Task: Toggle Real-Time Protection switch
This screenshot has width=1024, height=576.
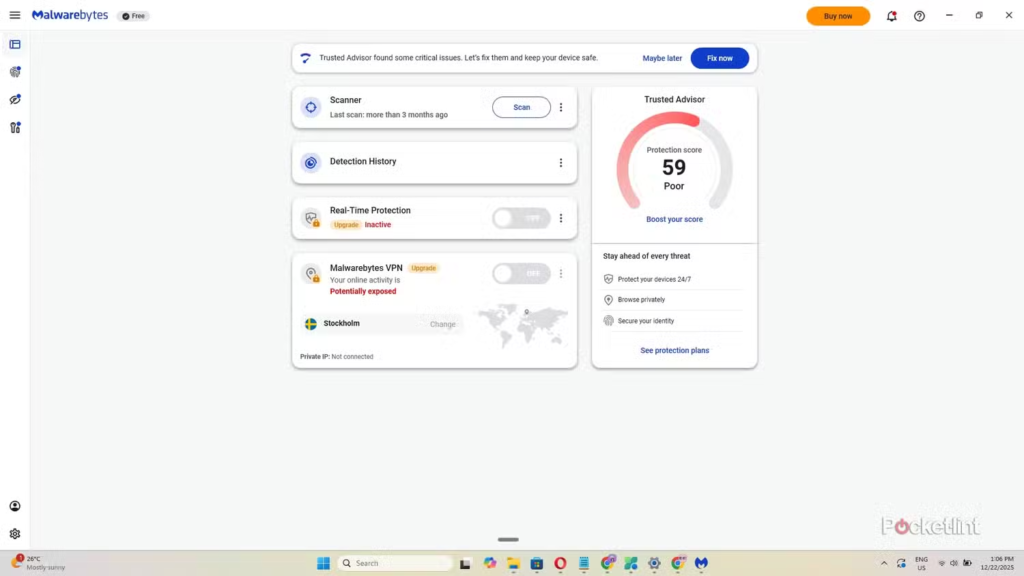Action: click(521, 218)
